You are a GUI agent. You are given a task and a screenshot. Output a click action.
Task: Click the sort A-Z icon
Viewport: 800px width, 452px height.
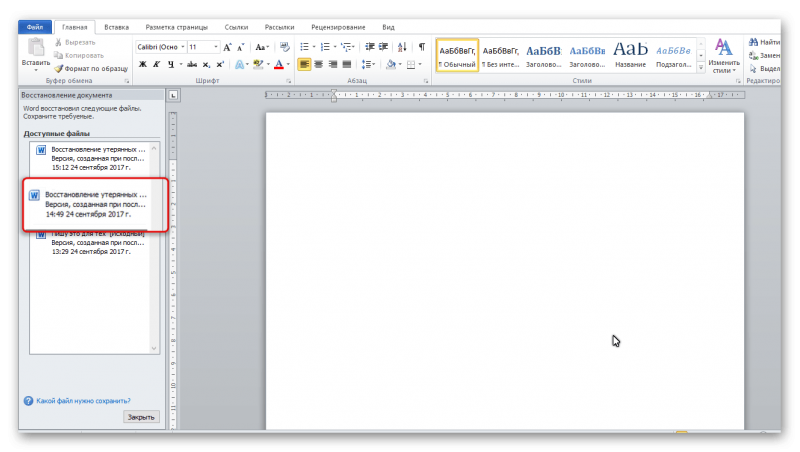coord(402,47)
